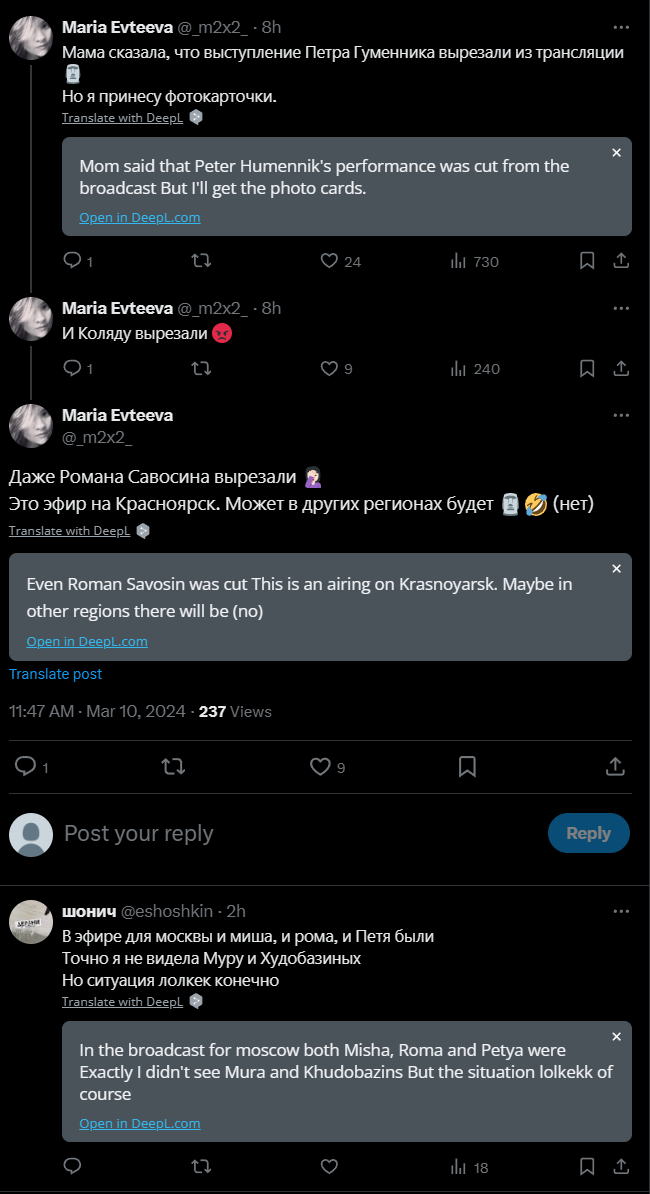
Task: Like the tweet "И Коляду вырезали"
Action: [x=329, y=369]
